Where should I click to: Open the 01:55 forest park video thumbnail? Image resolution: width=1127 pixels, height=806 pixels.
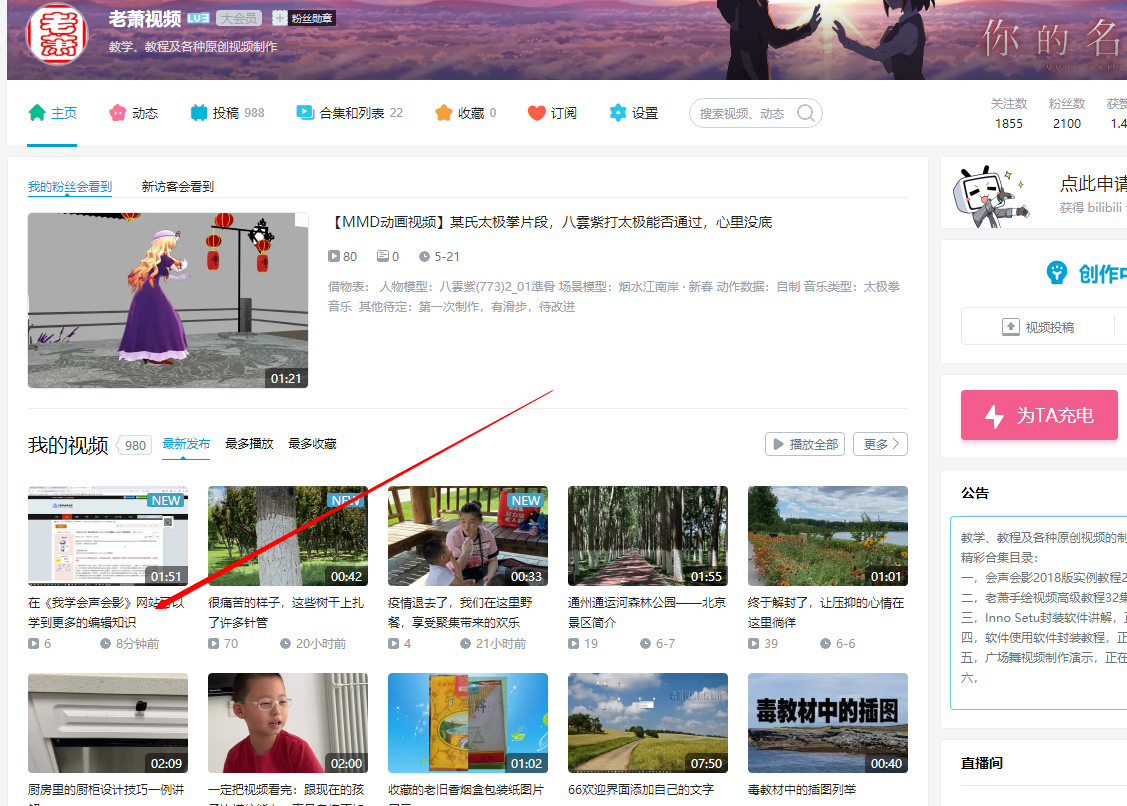pos(648,536)
